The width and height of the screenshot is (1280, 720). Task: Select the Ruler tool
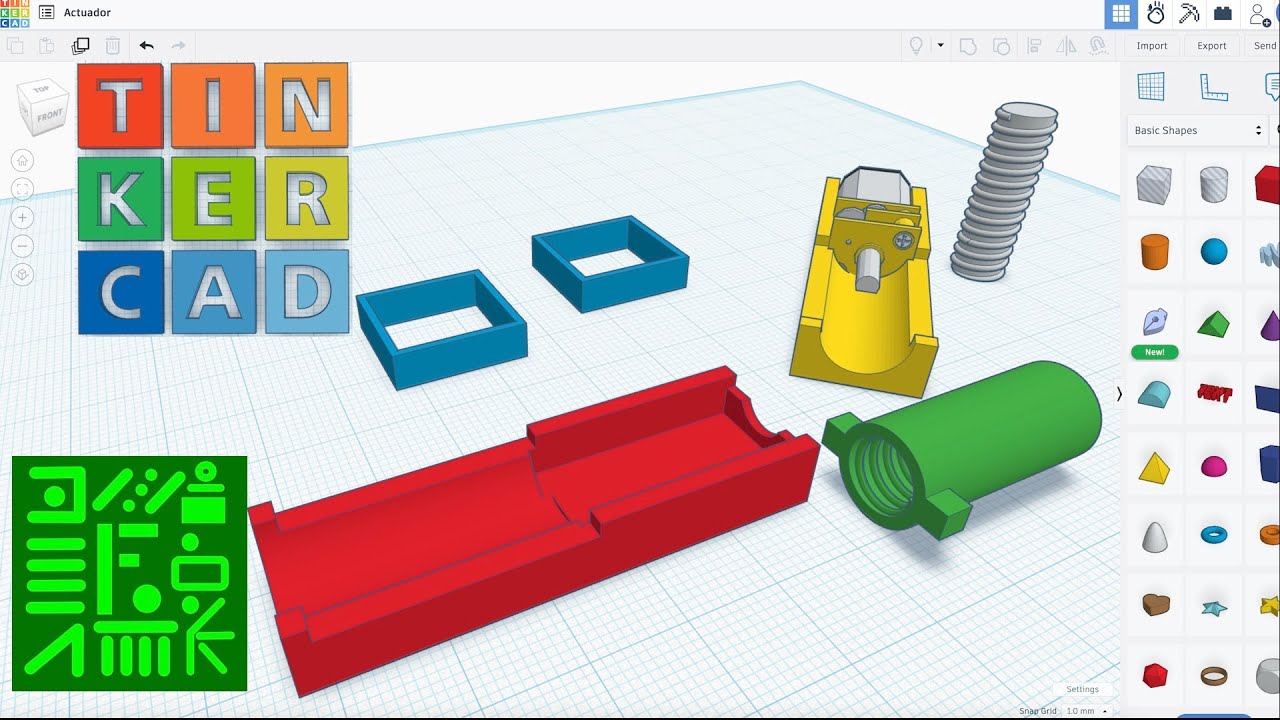point(1213,87)
